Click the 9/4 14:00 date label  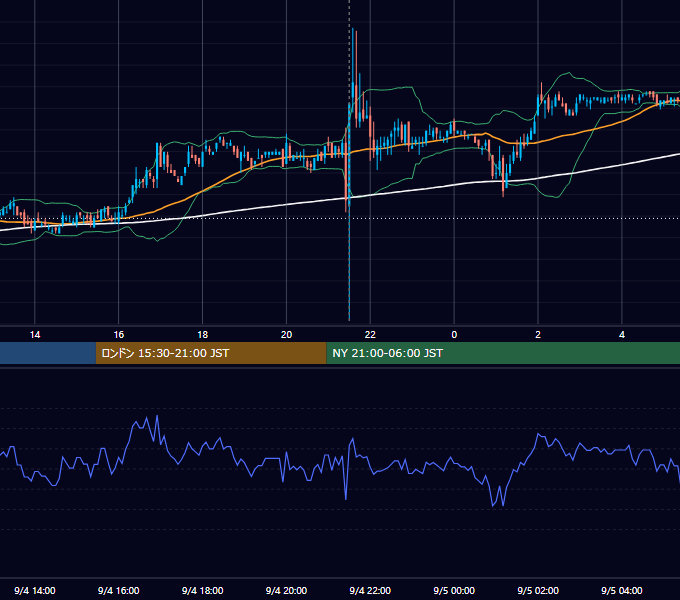[x=35, y=590]
